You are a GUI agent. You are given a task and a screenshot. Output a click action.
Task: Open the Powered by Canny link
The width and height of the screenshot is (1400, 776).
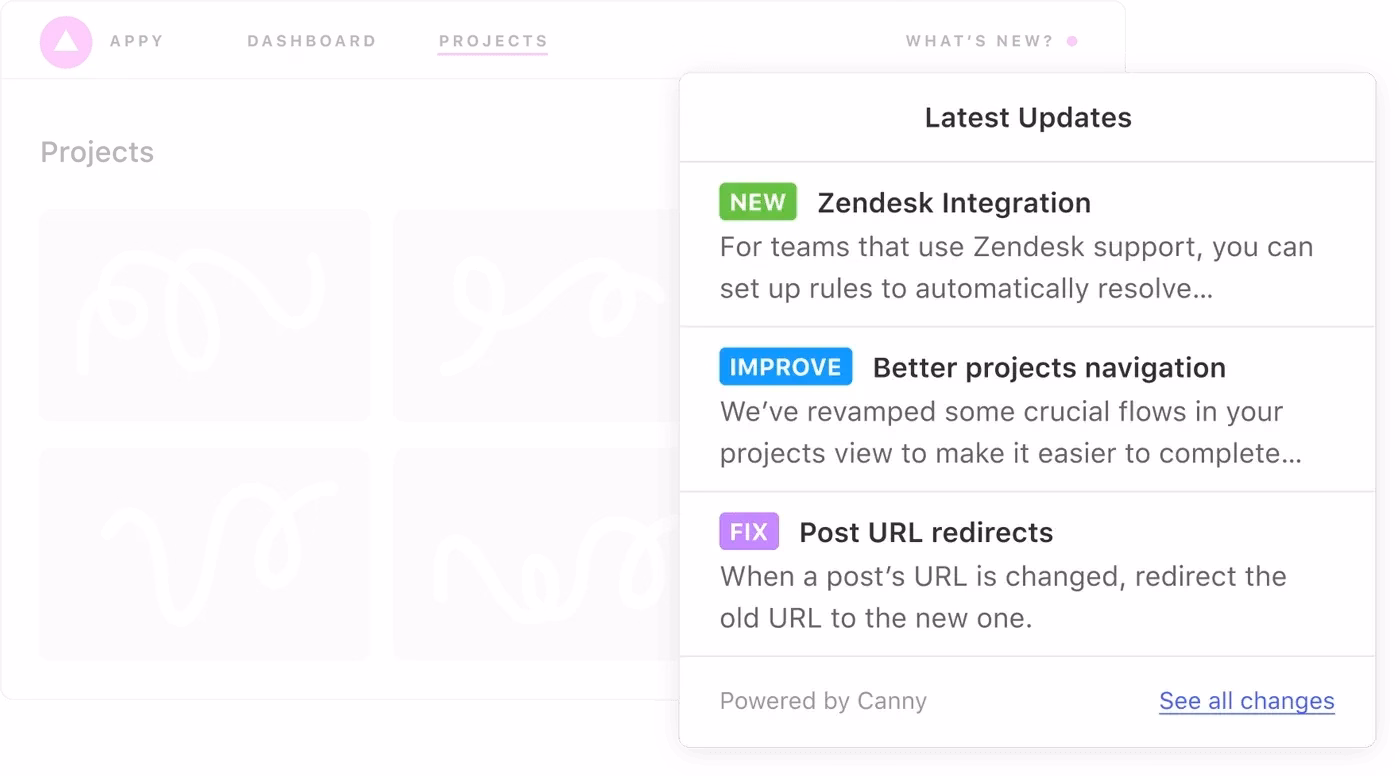tap(823, 701)
